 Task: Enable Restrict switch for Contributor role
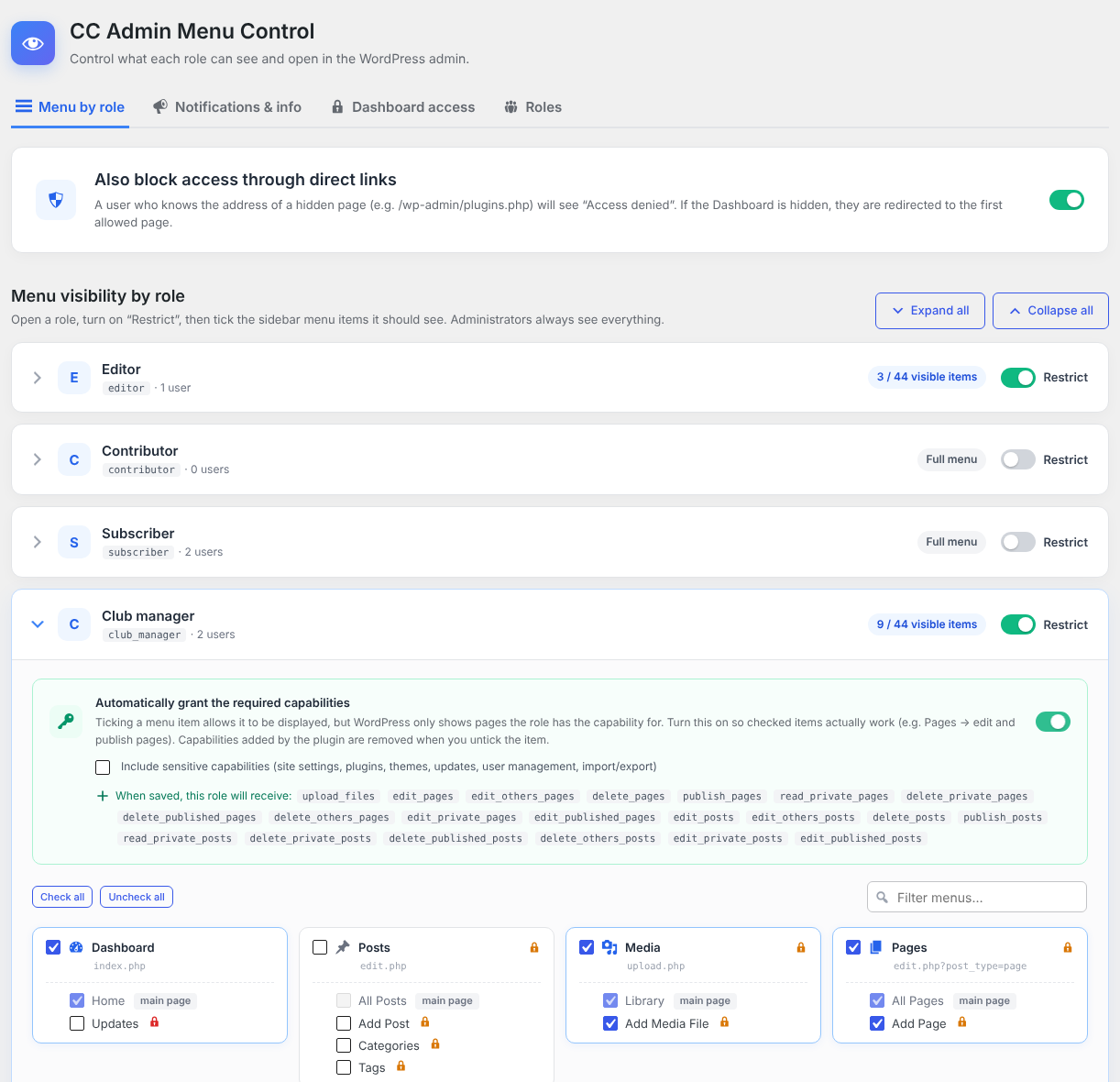pos(1018,459)
